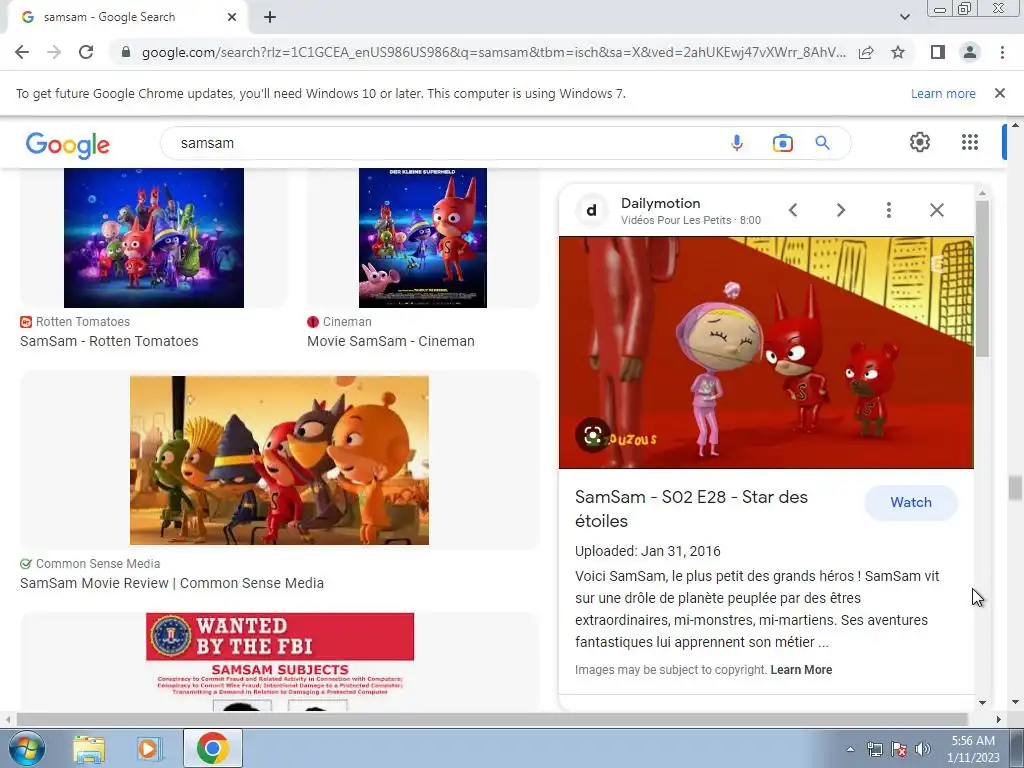Open Google quick settings gear
The image size is (1024, 768).
(x=920, y=142)
